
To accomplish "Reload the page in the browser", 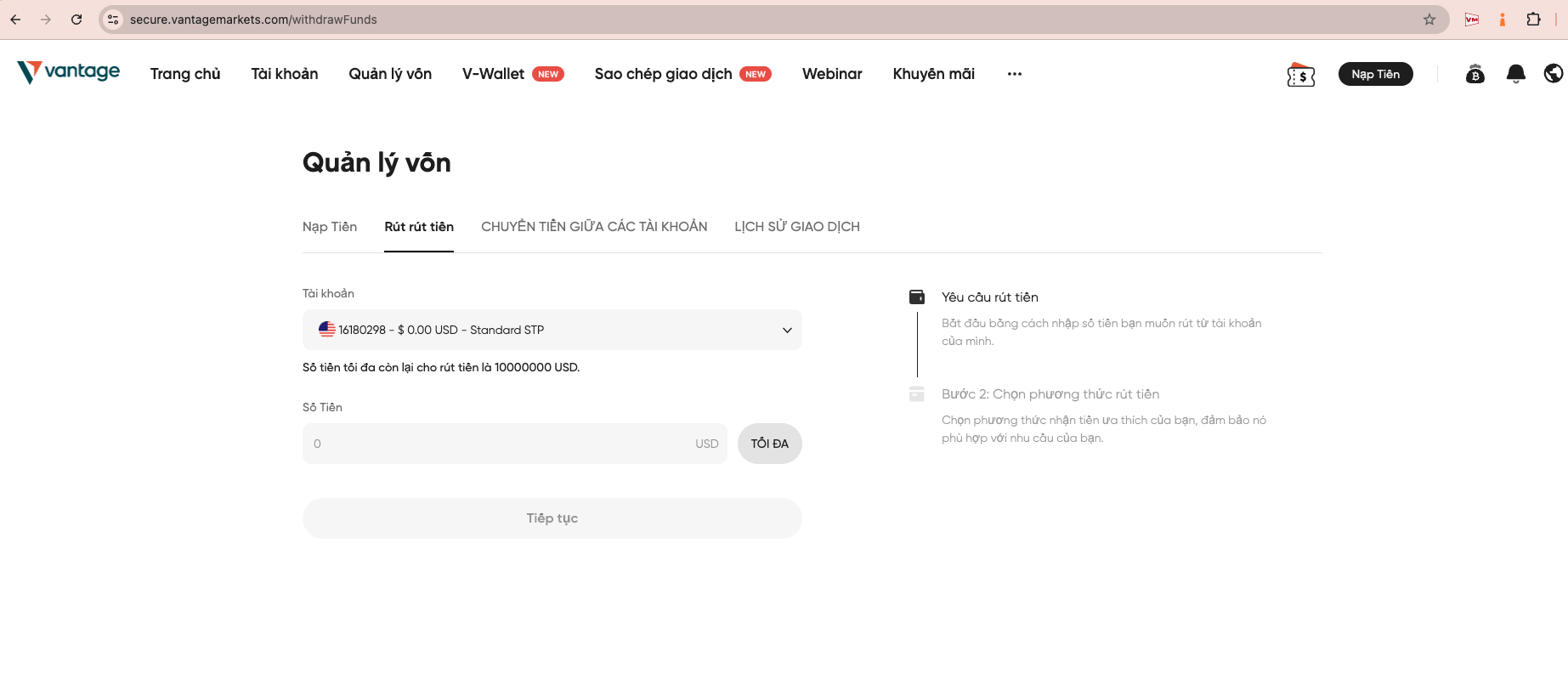I will (x=76, y=20).
